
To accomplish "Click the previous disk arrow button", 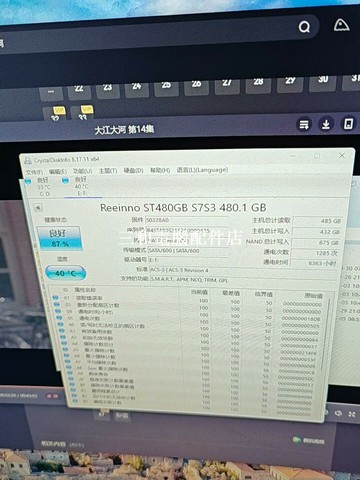I will (x=38, y=208).
